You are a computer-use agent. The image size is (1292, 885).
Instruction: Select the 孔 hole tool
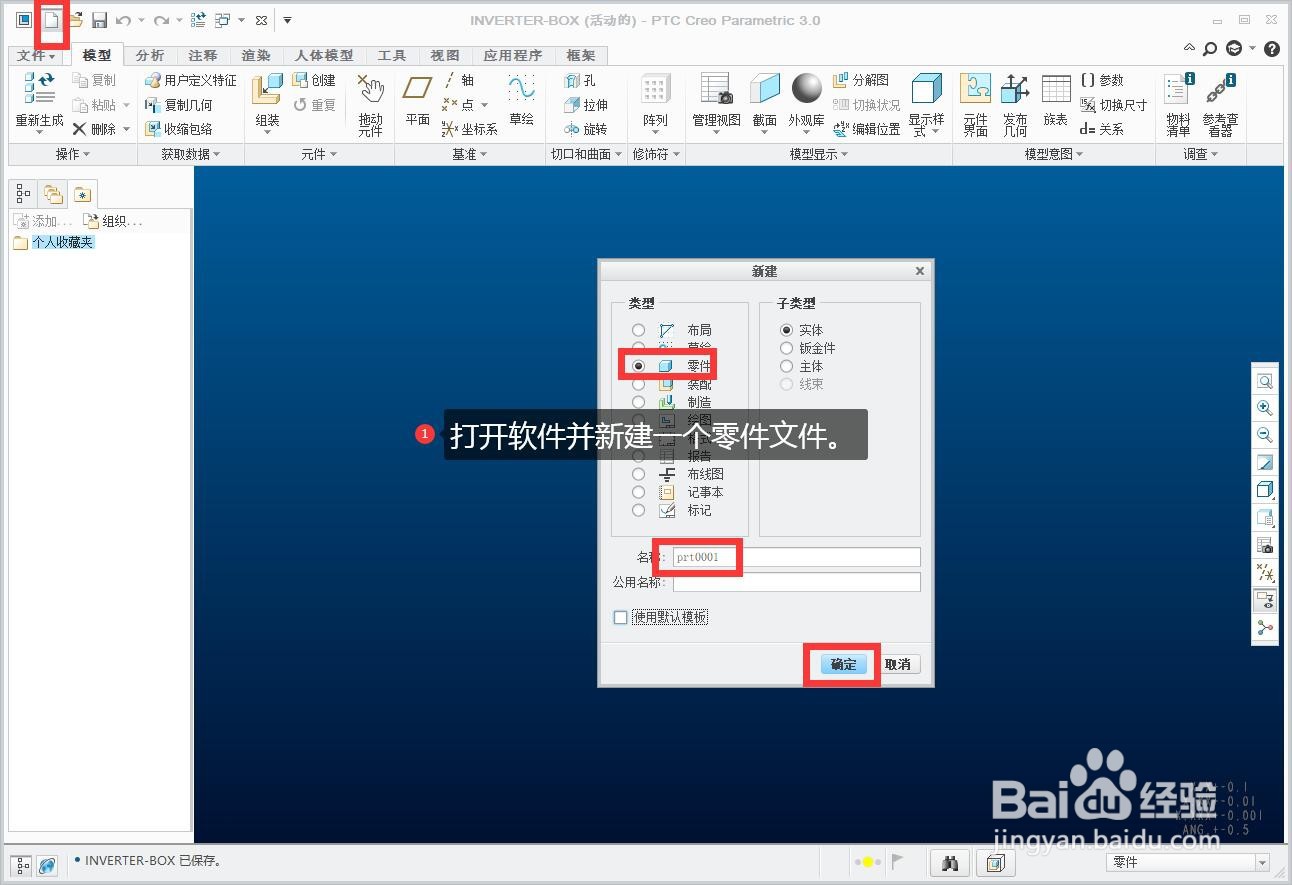(580, 80)
